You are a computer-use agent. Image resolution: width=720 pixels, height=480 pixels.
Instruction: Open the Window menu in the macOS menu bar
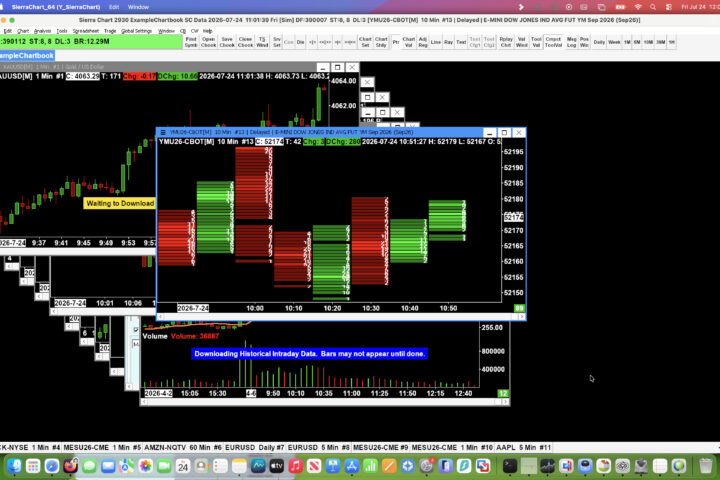(x=138, y=7)
